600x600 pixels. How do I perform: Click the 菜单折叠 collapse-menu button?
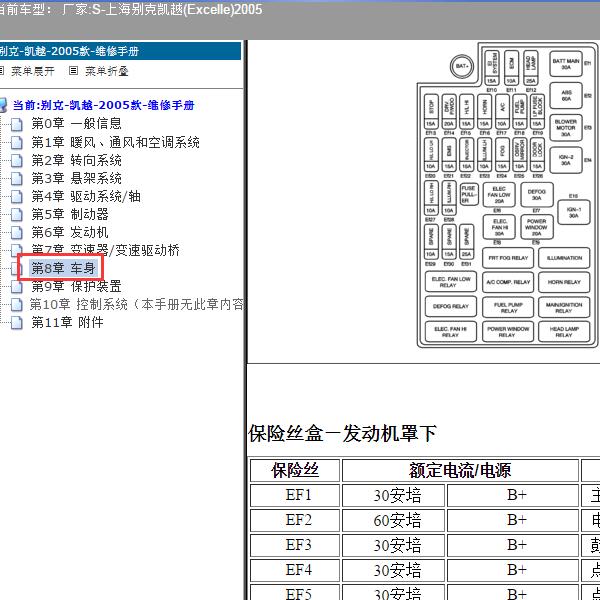pyautogui.click(x=106, y=71)
